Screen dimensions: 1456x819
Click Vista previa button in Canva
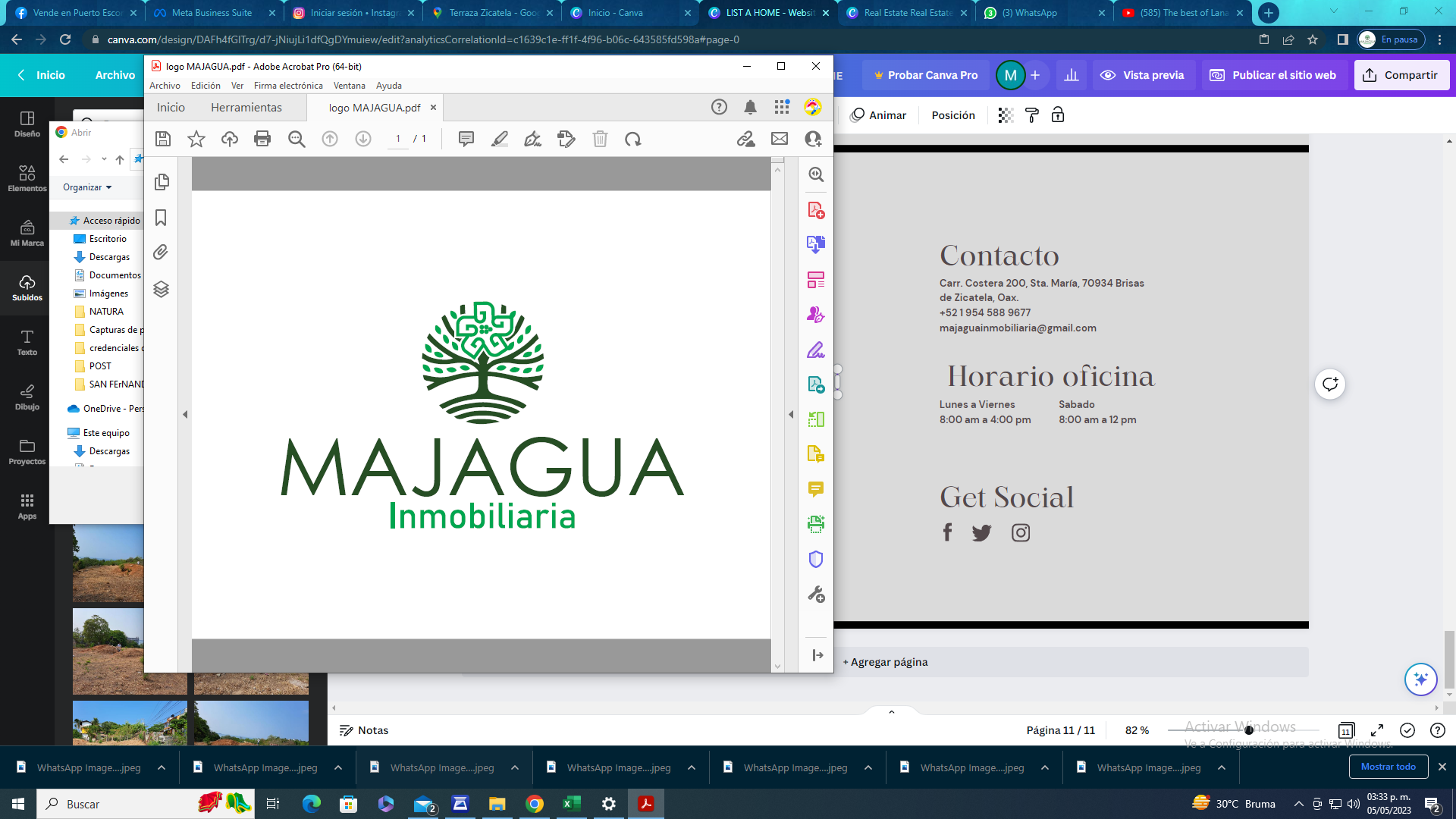point(1144,75)
